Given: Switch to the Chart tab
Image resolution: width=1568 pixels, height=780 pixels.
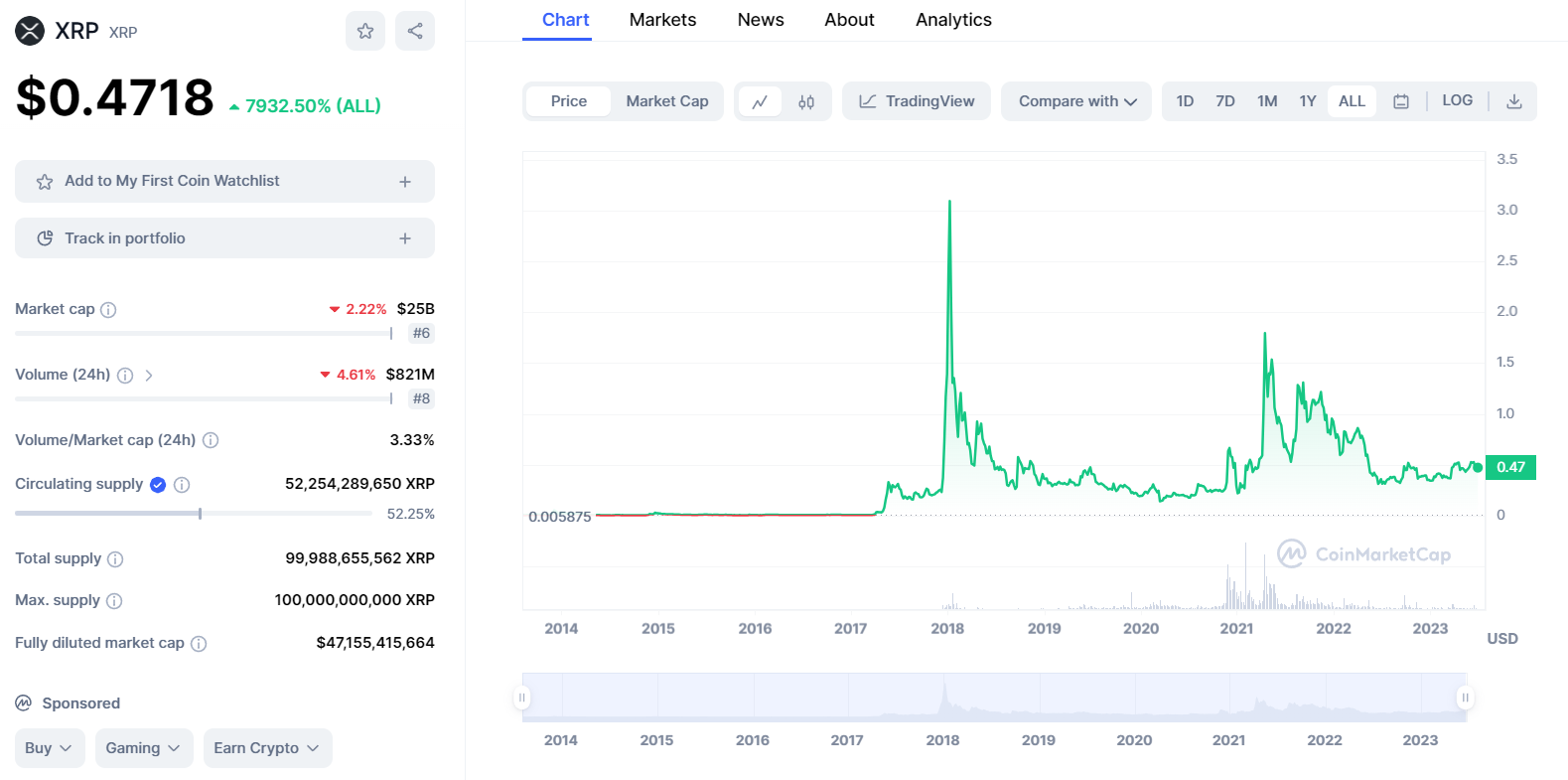Looking at the screenshot, I should coord(566,20).
